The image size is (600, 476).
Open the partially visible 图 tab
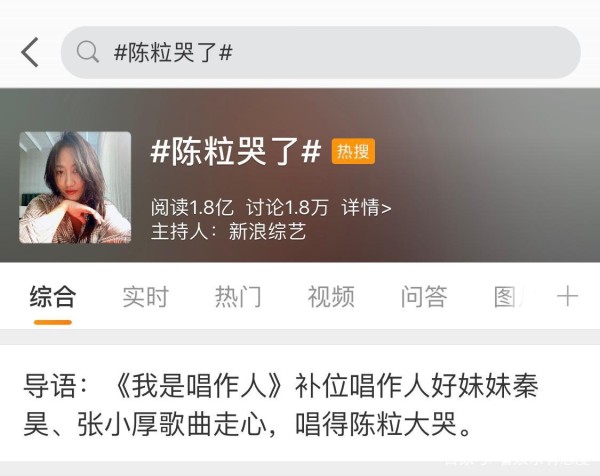pyautogui.click(x=508, y=297)
